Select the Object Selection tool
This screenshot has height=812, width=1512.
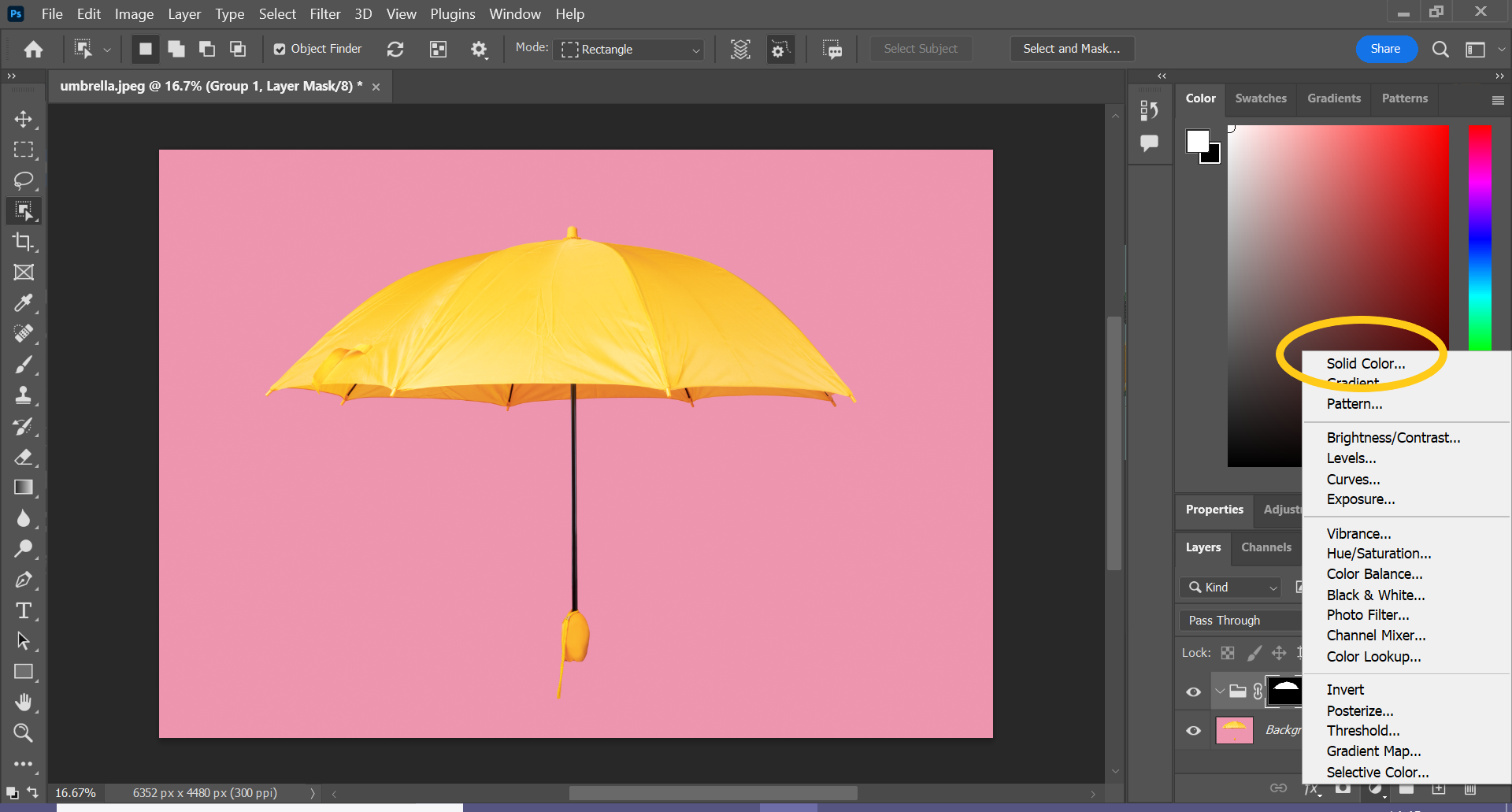tap(24, 211)
